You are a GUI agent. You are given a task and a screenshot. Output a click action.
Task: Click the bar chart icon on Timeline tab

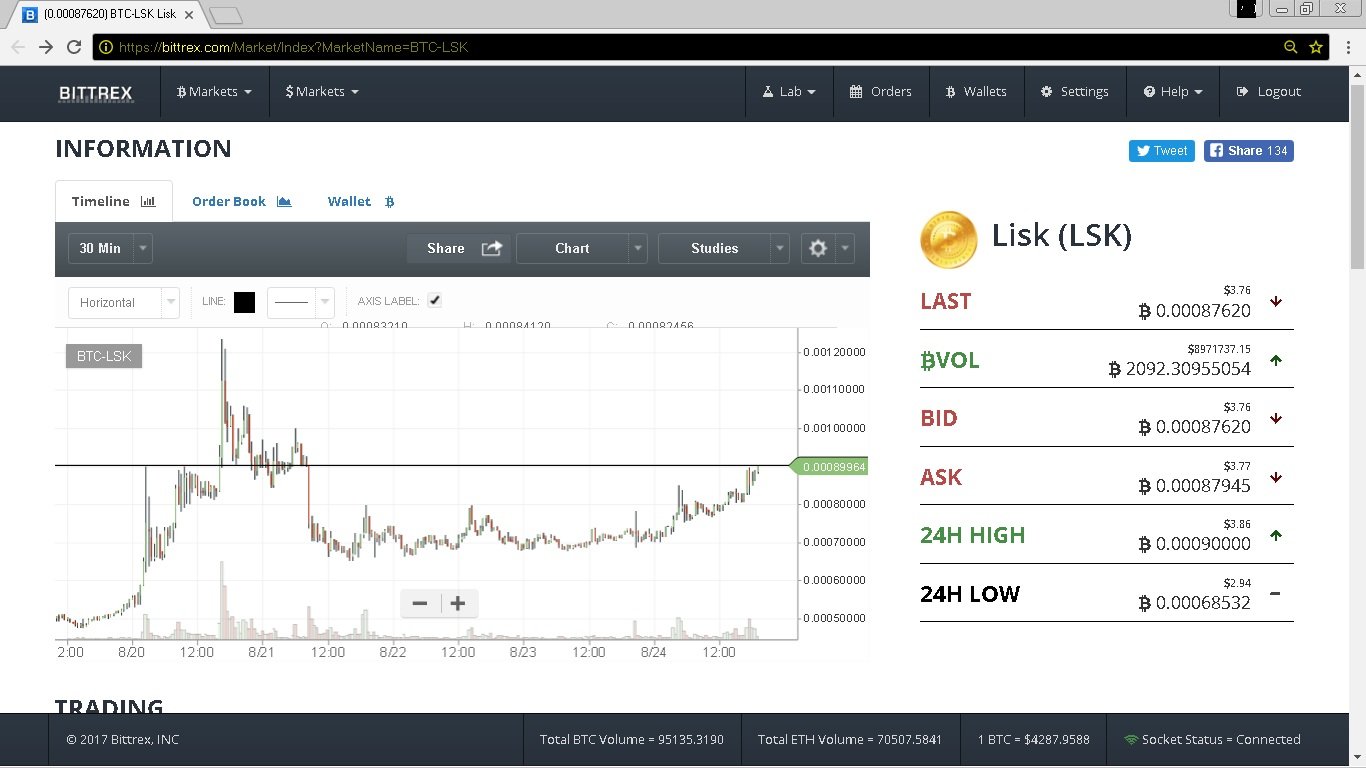(x=148, y=201)
